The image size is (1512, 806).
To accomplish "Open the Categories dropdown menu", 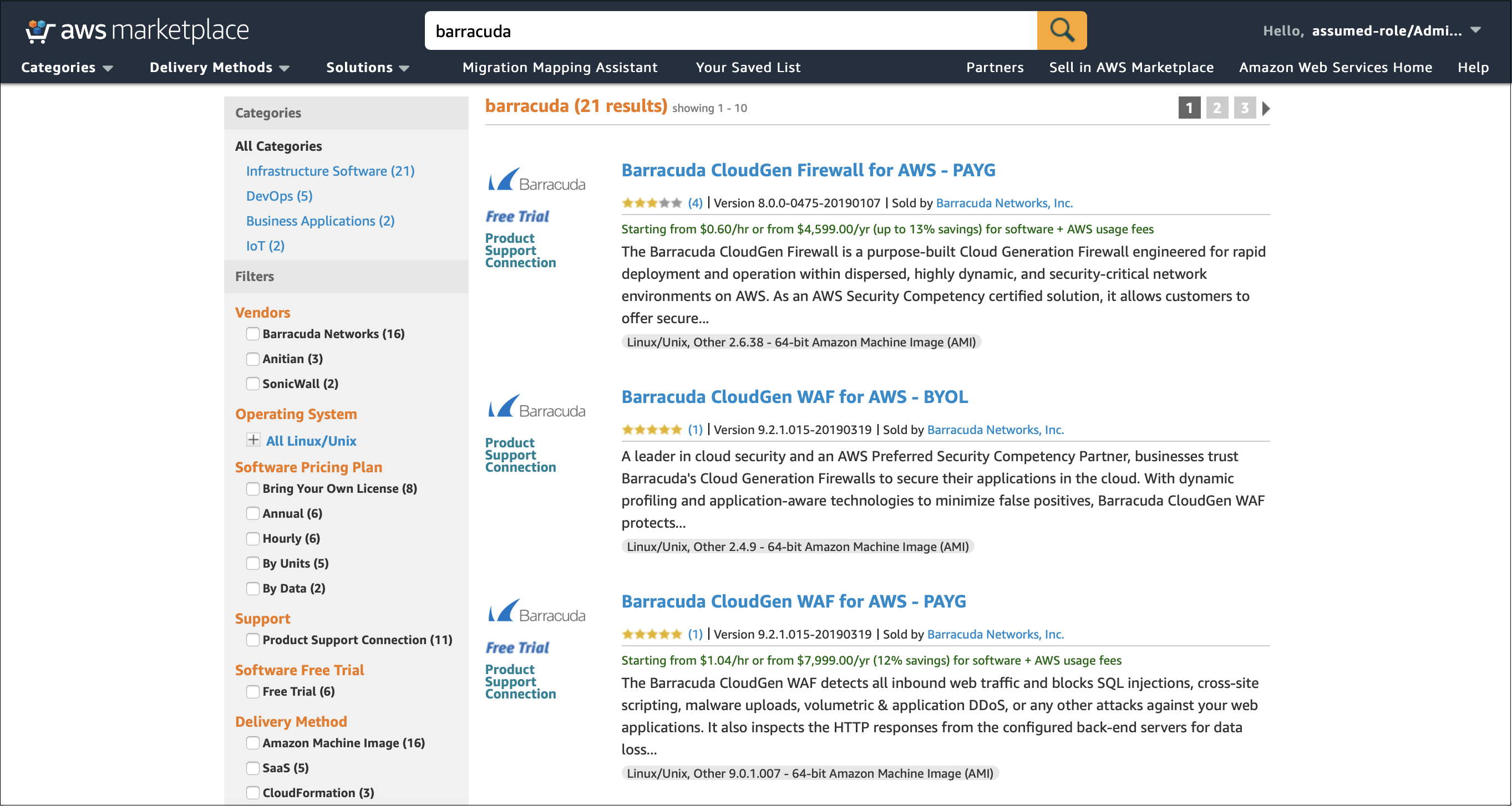I will click(x=67, y=68).
